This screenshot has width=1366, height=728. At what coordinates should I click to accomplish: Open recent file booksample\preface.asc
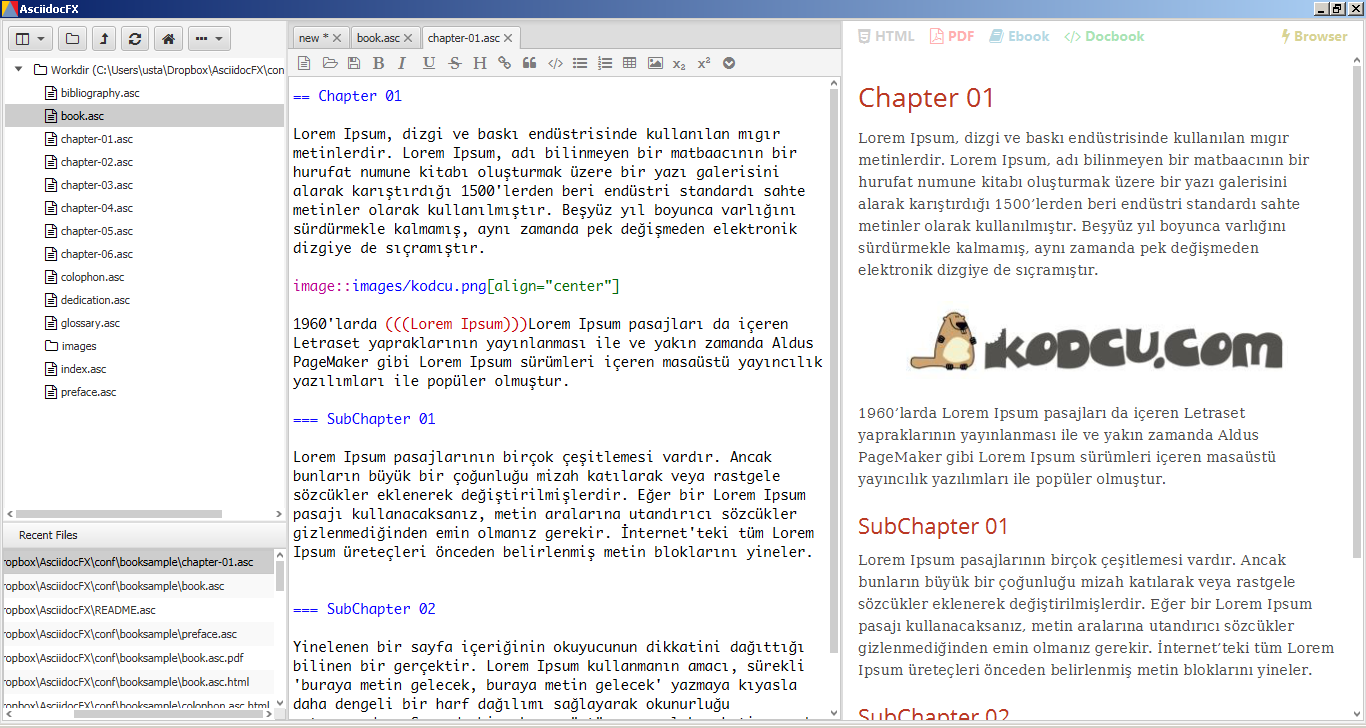coord(138,634)
